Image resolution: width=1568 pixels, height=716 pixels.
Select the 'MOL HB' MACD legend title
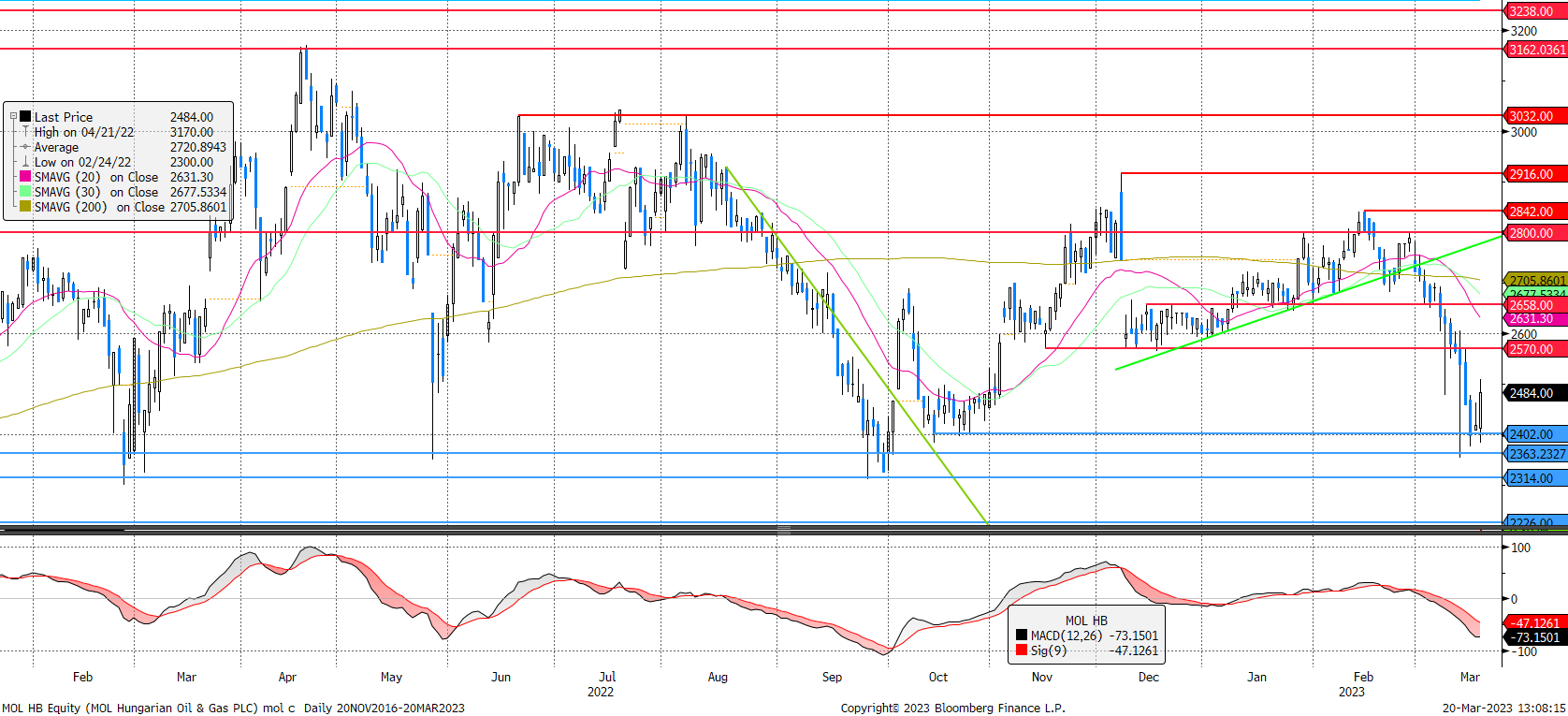(x=1086, y=621)
